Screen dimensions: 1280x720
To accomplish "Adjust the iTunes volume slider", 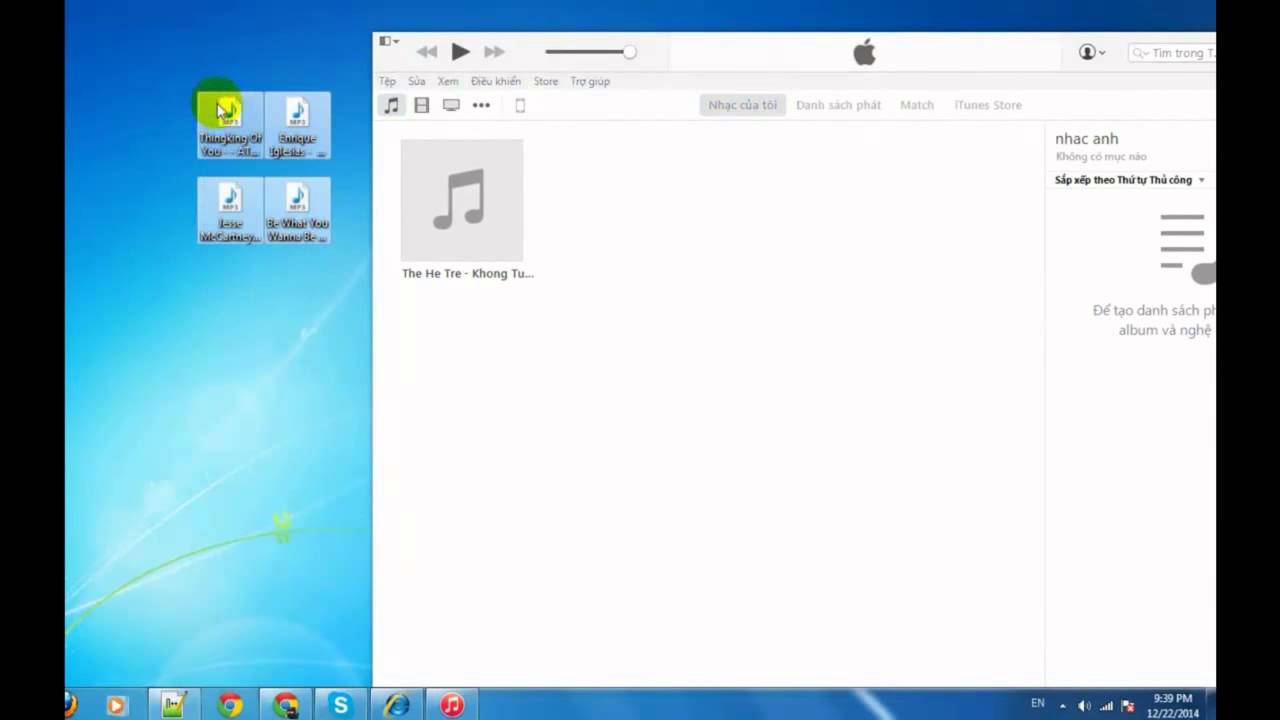I will pos(590,52).
